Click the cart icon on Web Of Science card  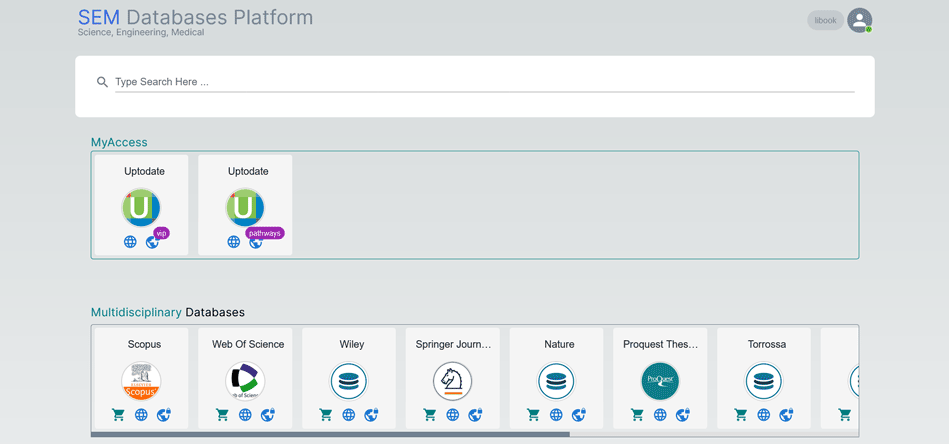click(222, 414)
